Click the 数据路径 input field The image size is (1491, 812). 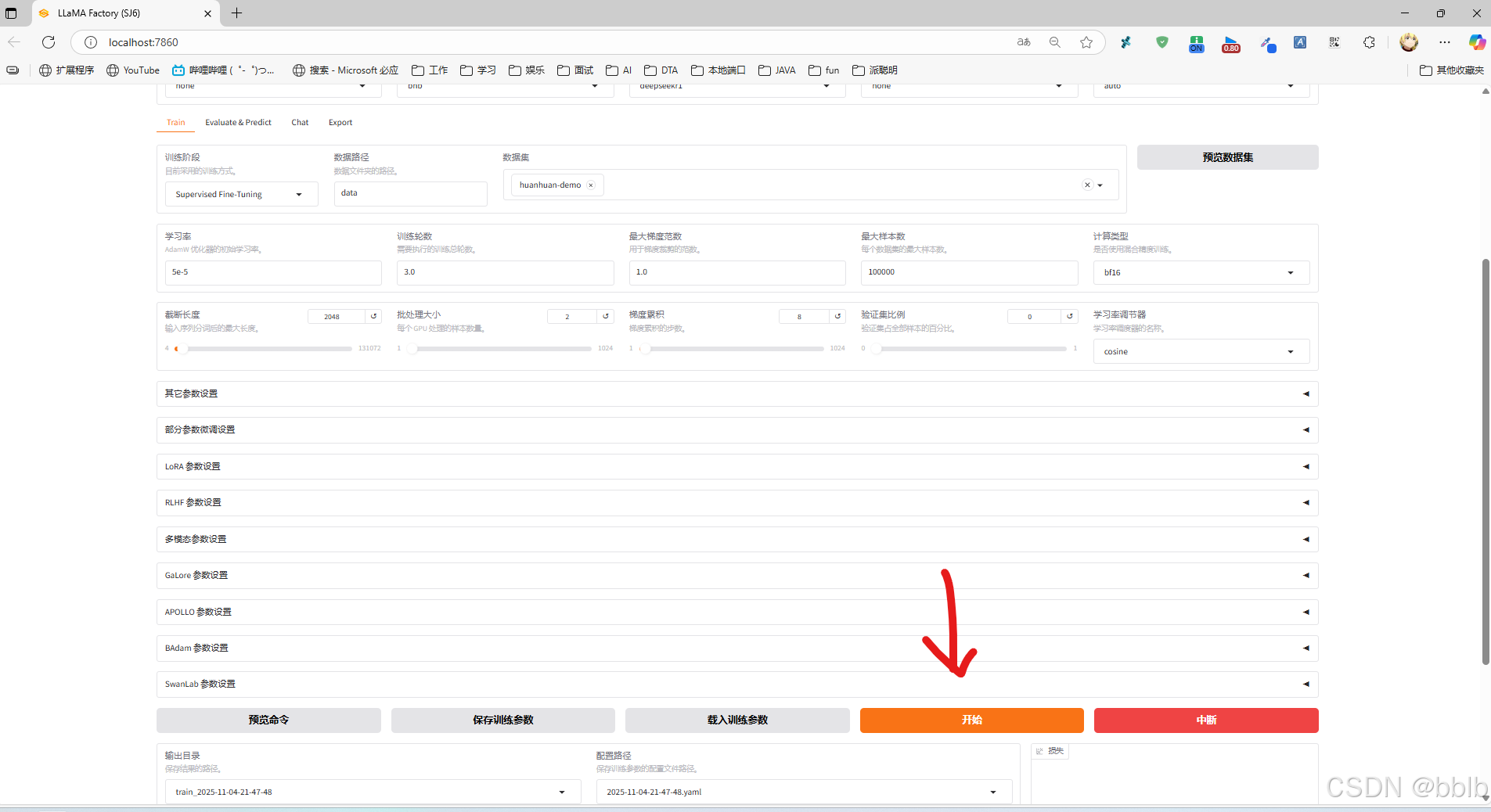[x=410, y=193]
